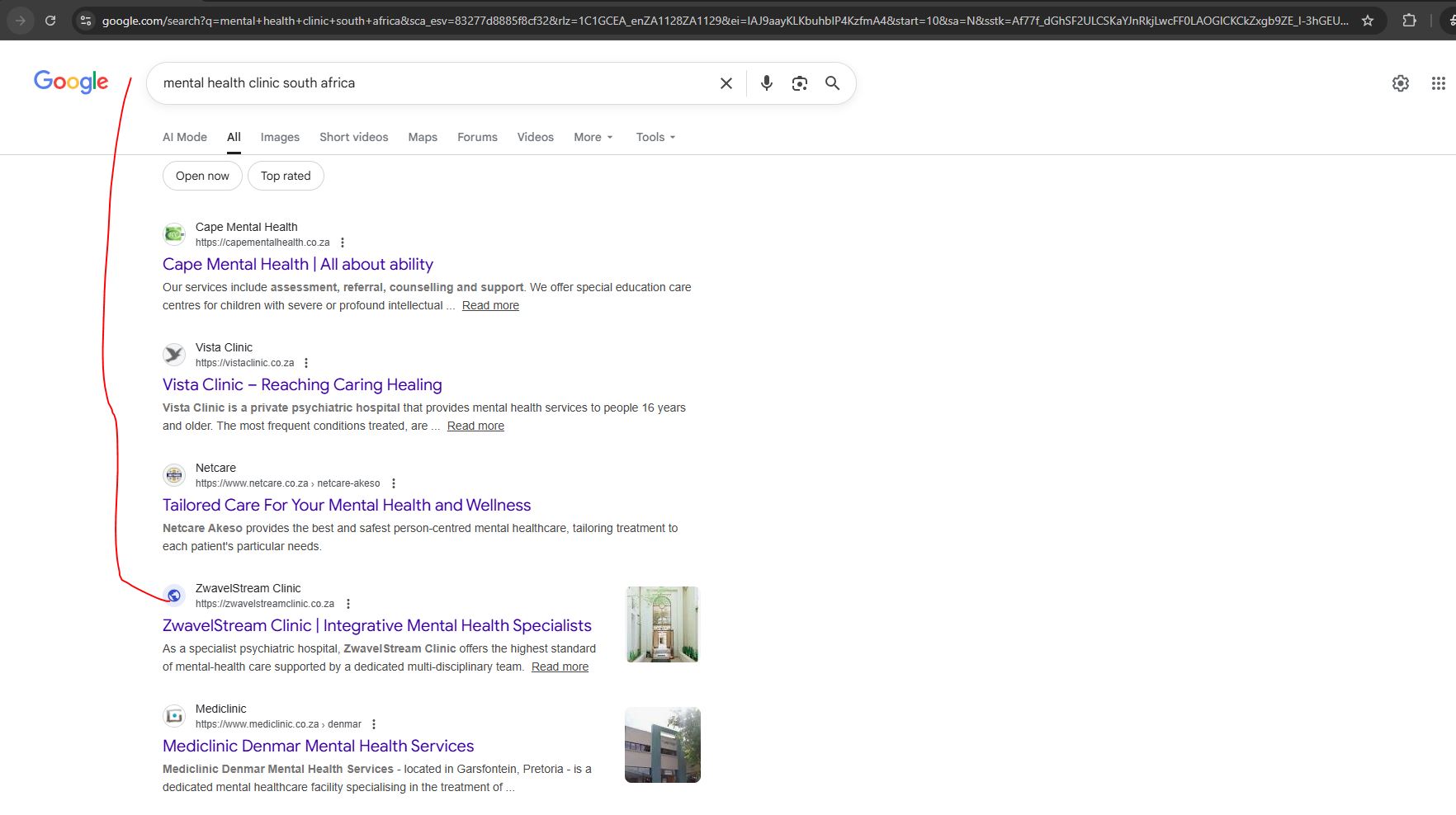
Task: Click the Mediclinic building thumbnail
Action: [x=661, y=744]
